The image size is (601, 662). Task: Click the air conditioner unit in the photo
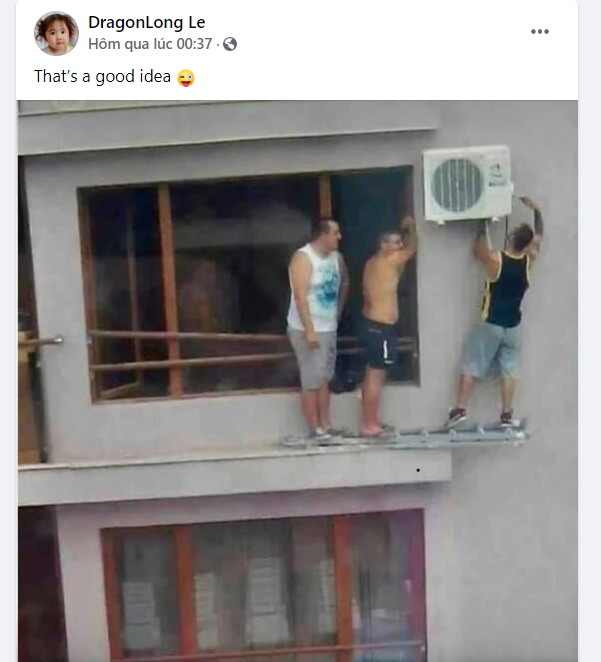pos(468,184)
